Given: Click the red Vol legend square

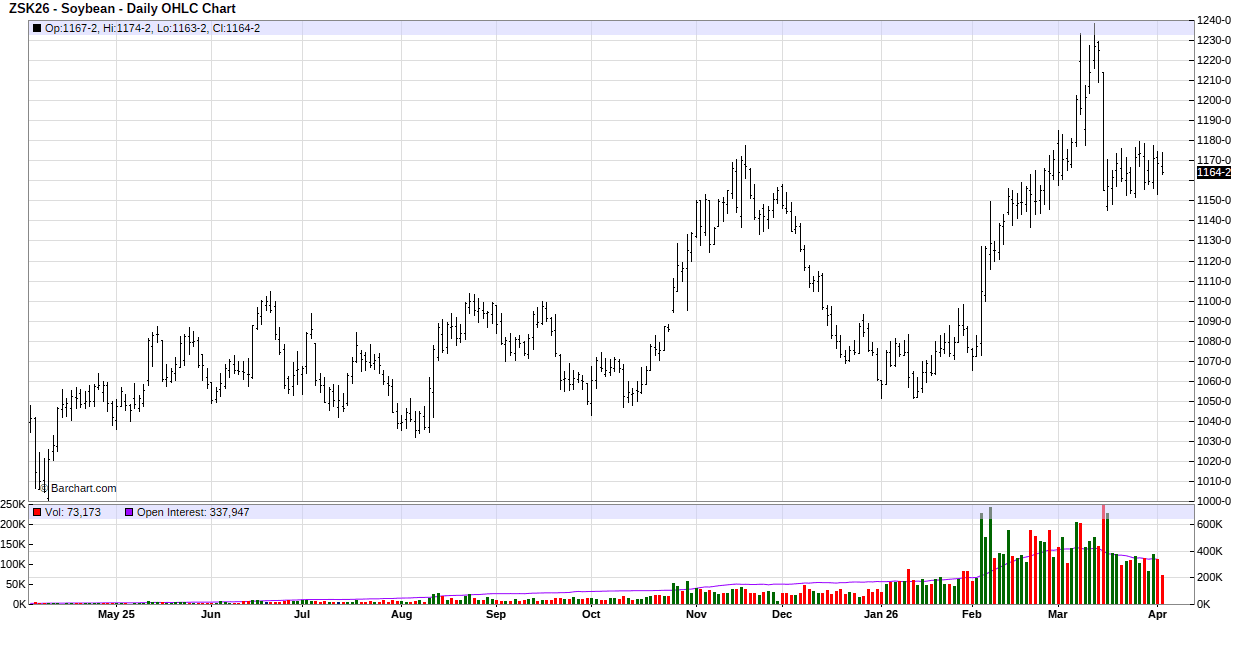Looking at the screenshot, I should [x=37, y=512].
